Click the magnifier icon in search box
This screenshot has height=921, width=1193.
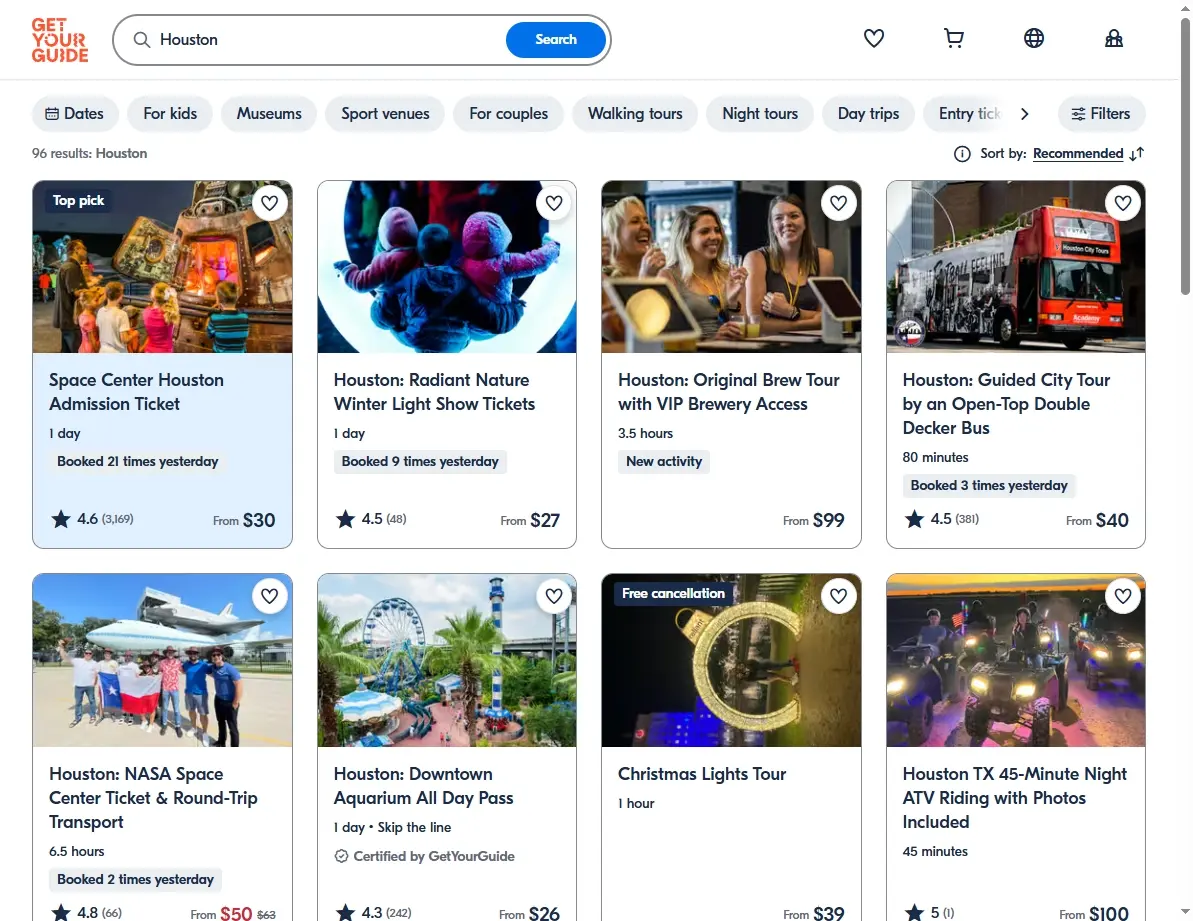coord(142,40)
